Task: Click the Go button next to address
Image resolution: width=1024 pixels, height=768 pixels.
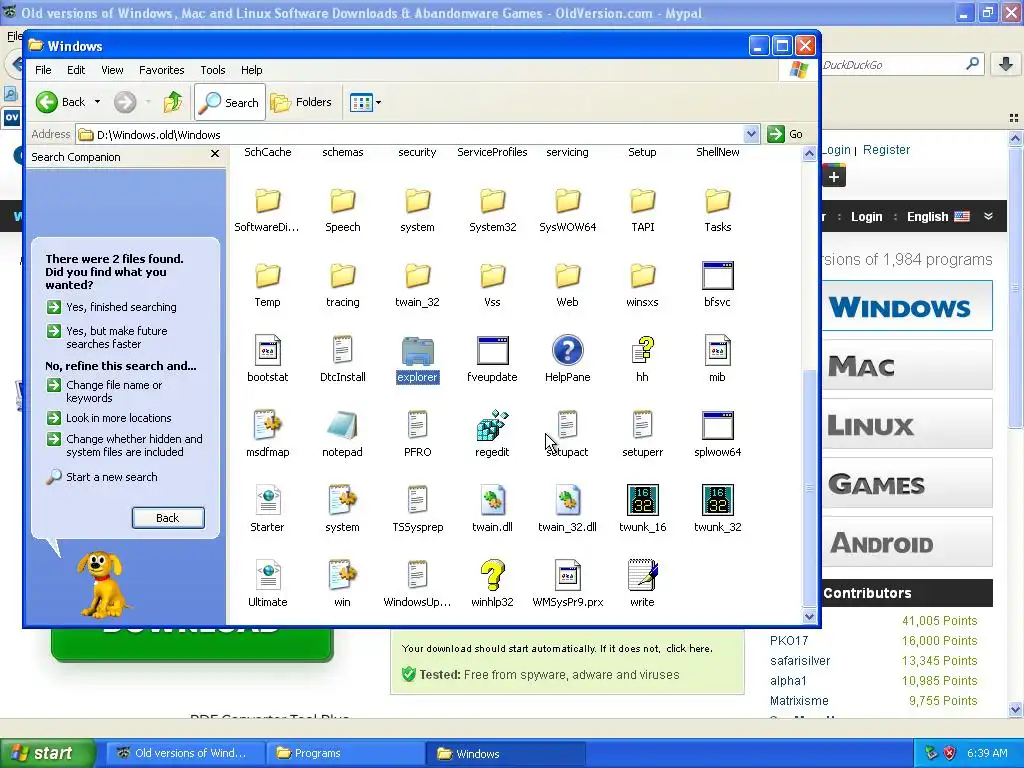Action: 786,134
